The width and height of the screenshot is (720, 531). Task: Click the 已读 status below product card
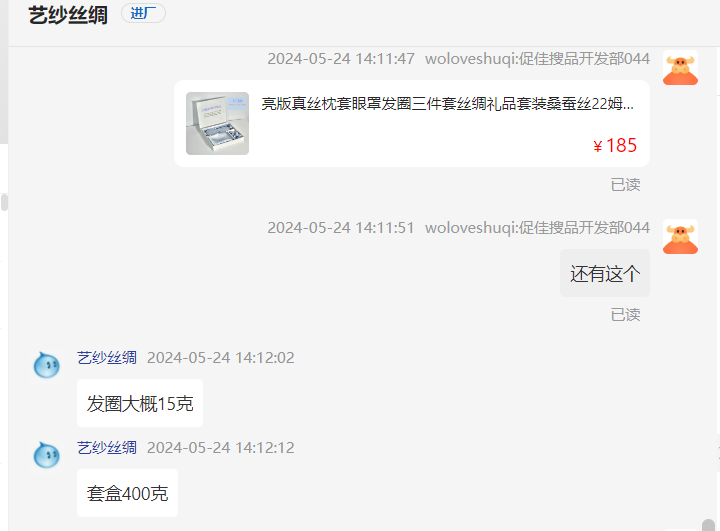point(625,185)
